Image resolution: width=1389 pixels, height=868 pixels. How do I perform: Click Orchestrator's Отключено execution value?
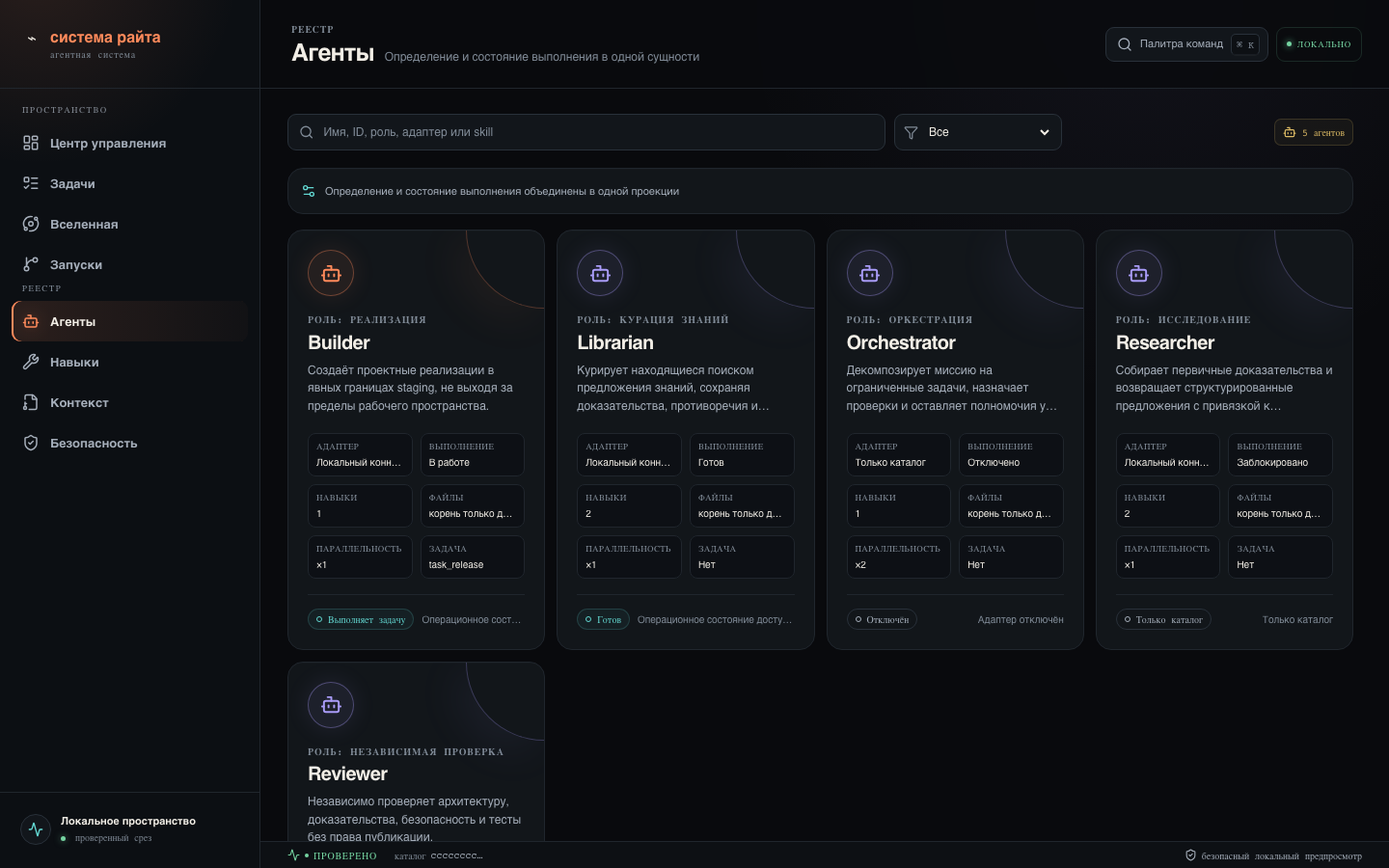pos(994,463)
